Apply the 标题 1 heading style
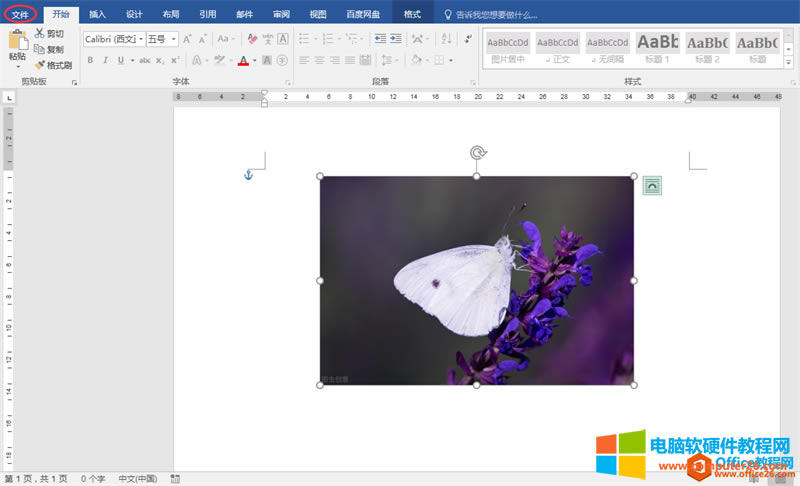The height and width of the screenshot is (486, 800). (658, 46)
